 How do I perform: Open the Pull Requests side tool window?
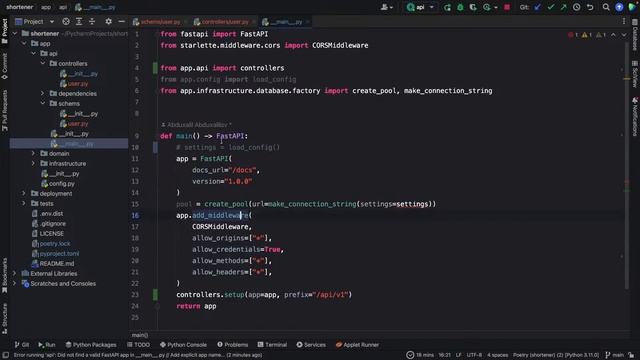tap(4, 110)
